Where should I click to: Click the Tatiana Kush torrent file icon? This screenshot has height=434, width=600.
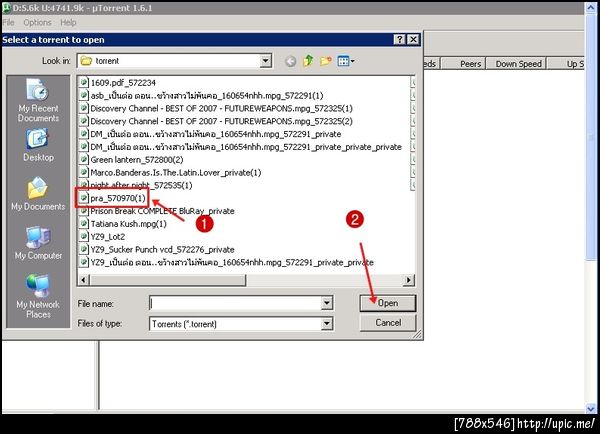coord(83,224)
